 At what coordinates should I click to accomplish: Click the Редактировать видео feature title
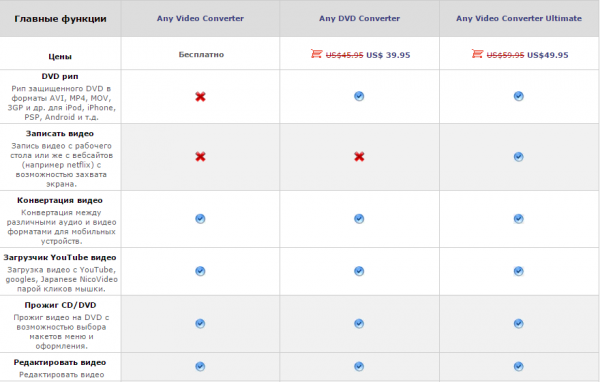tap(60, 362)
